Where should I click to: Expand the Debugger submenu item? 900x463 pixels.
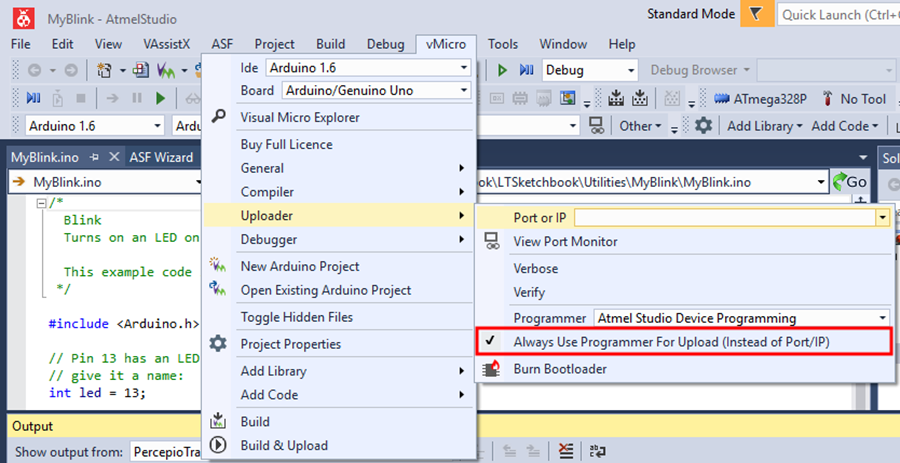(339, 239)
